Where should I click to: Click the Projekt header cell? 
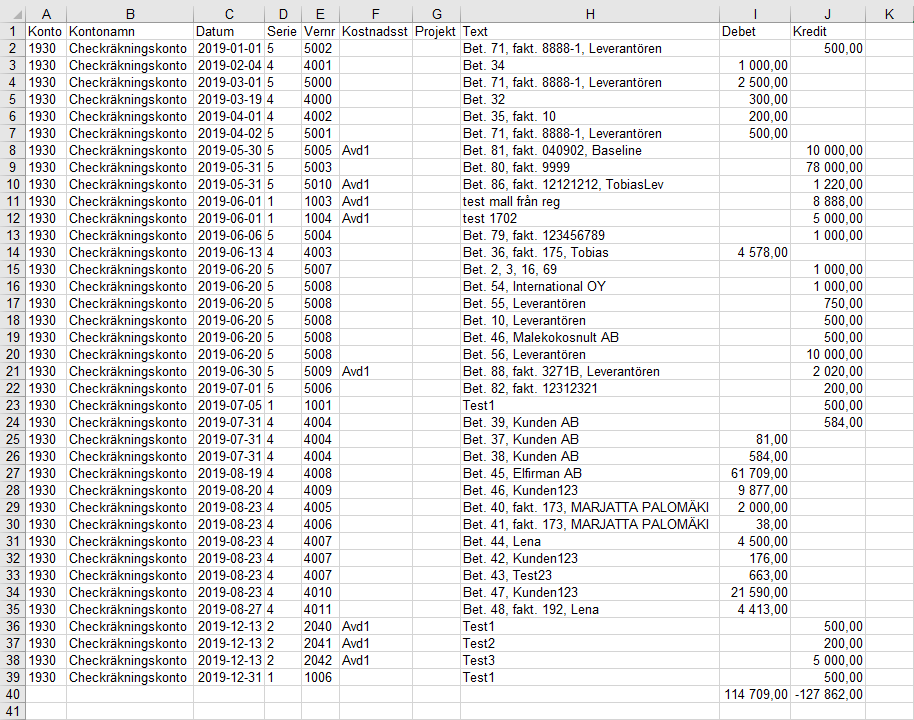point(437,31)
